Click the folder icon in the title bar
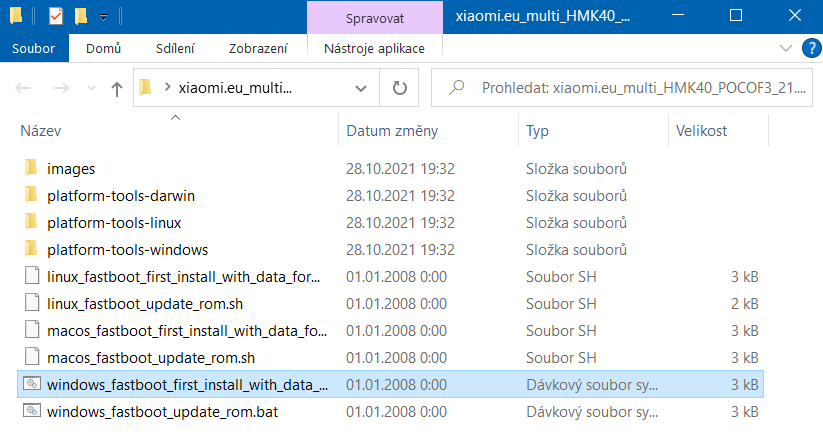823x443 pixels. (x=16, y=16)
